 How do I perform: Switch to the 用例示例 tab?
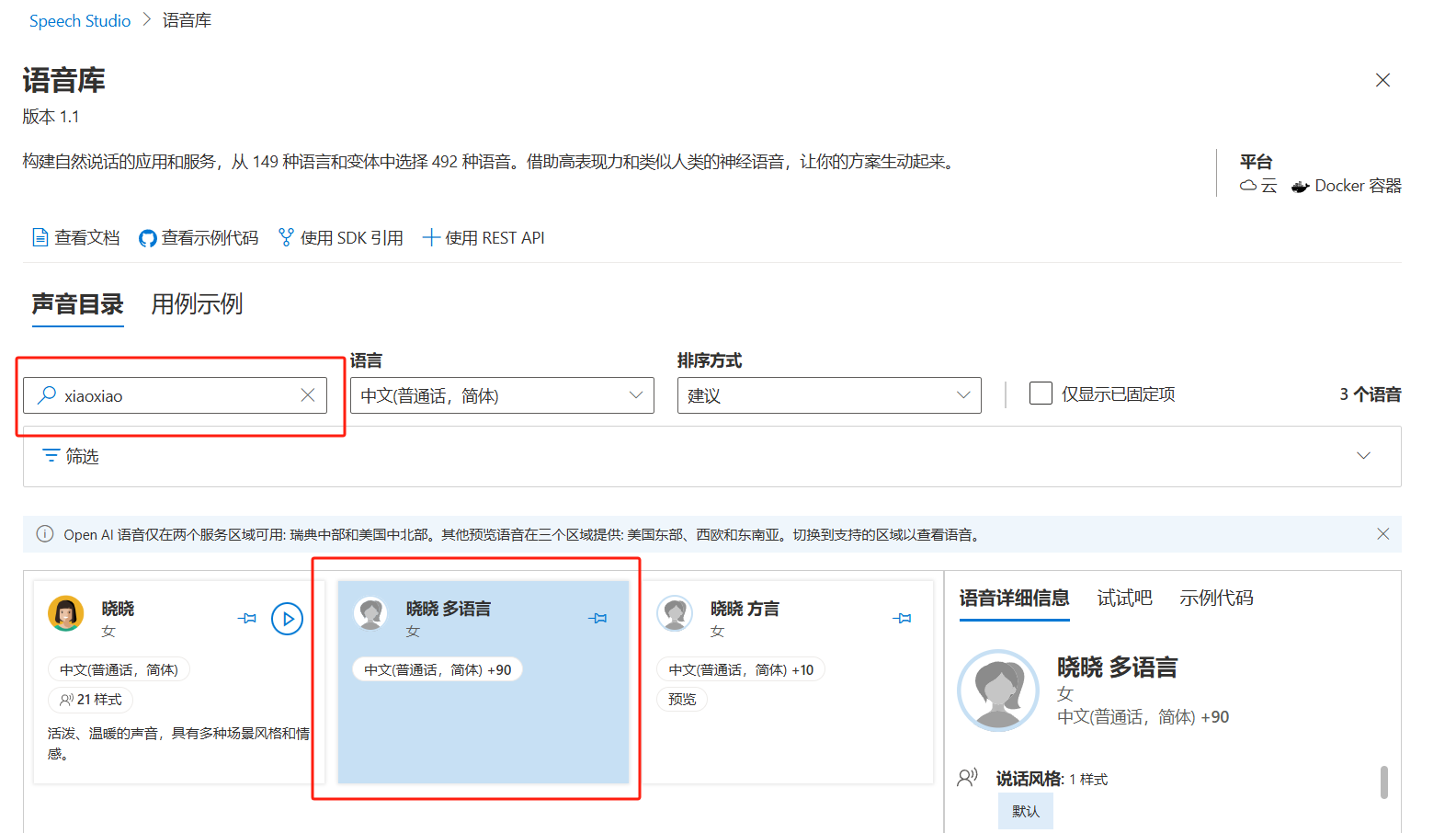pyautogui.click(x=197, y=304)
